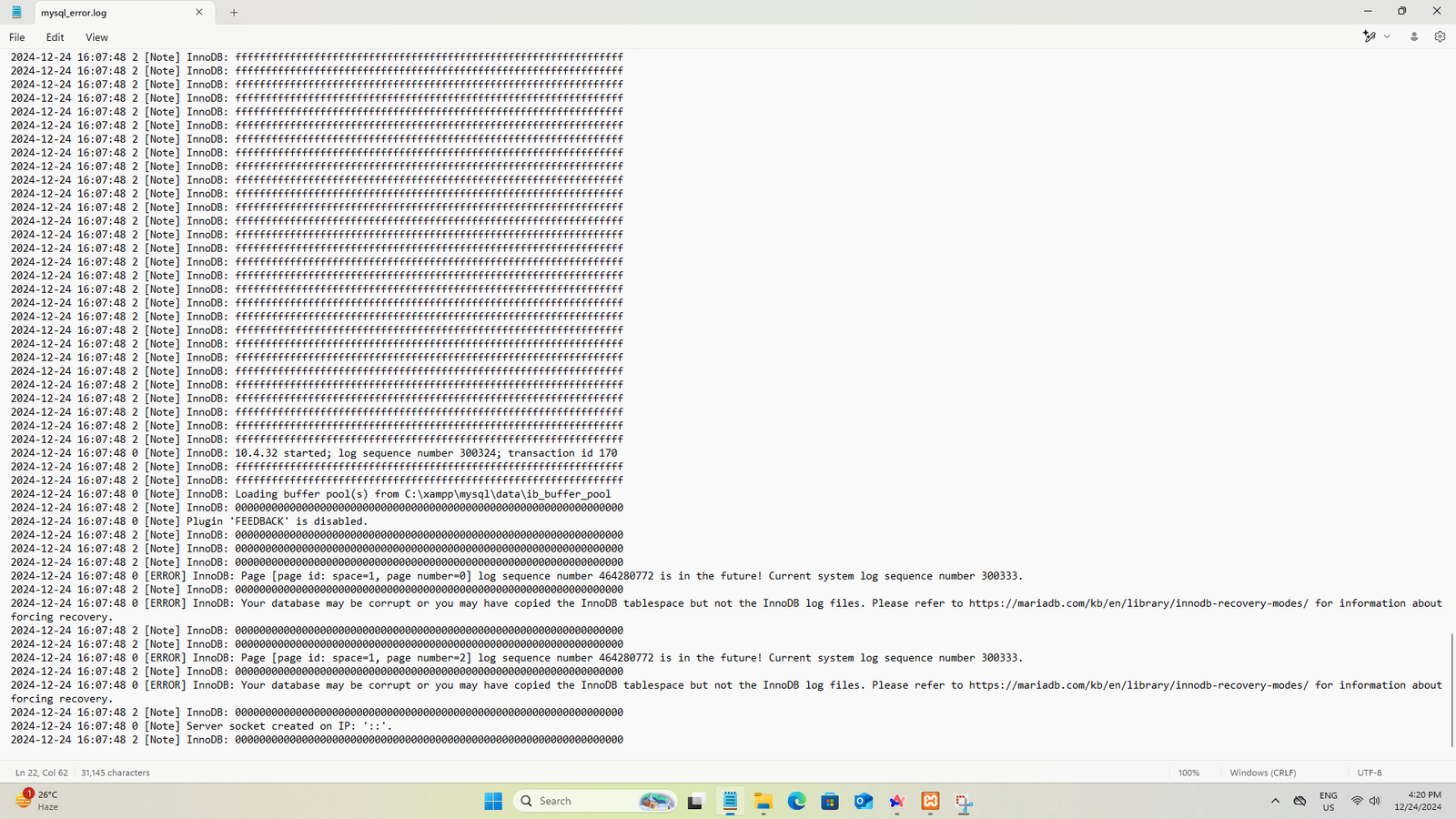Click the ERROR line for page number=0

click(517, 576)
